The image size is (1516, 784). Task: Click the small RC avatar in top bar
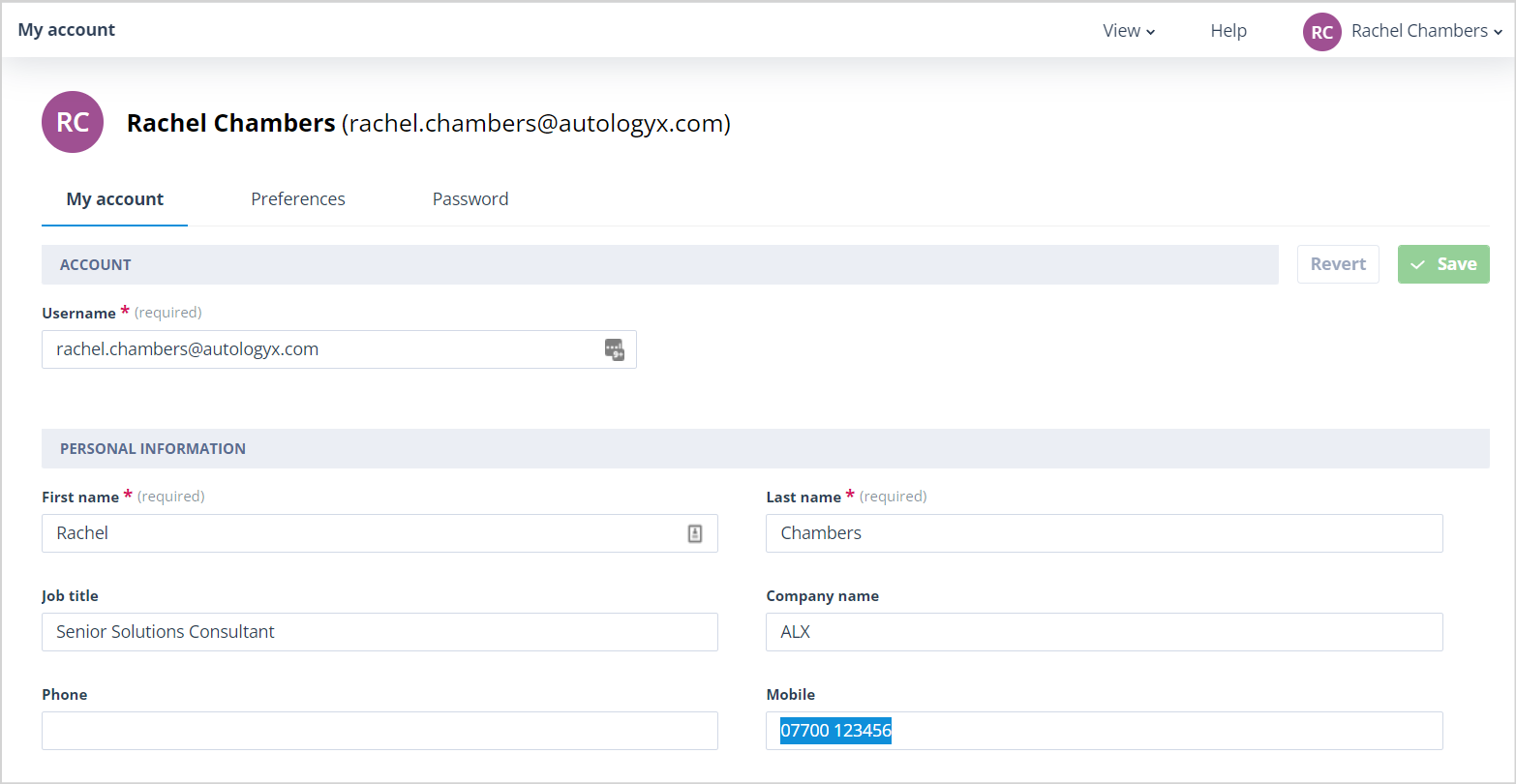point(1321,32)
